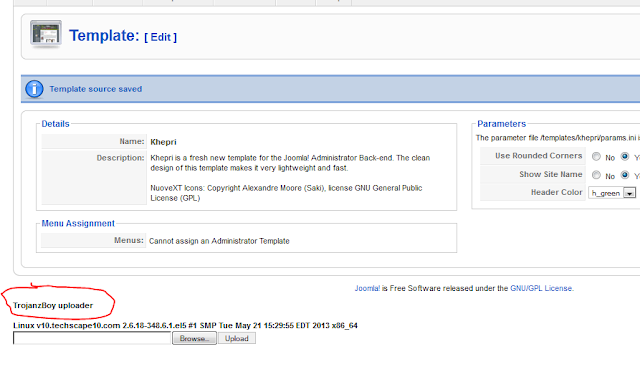Click the Linux v10.techscape10.com server info line

click(185, 325)
